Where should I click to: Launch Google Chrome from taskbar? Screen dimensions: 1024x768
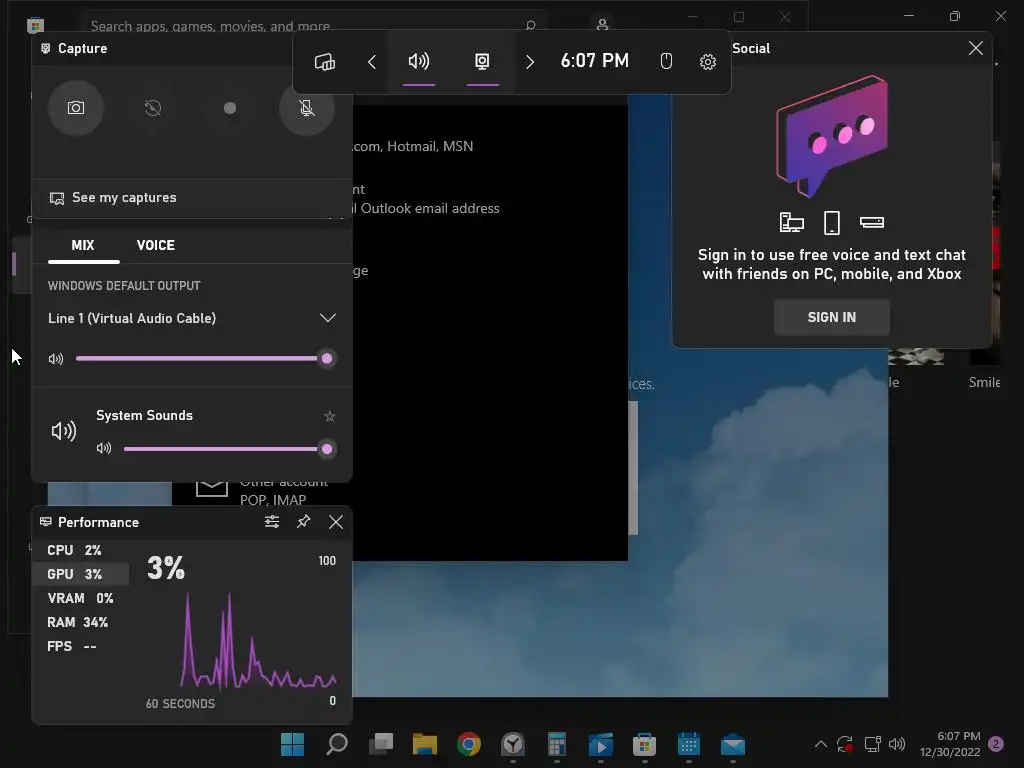(469, 744)
